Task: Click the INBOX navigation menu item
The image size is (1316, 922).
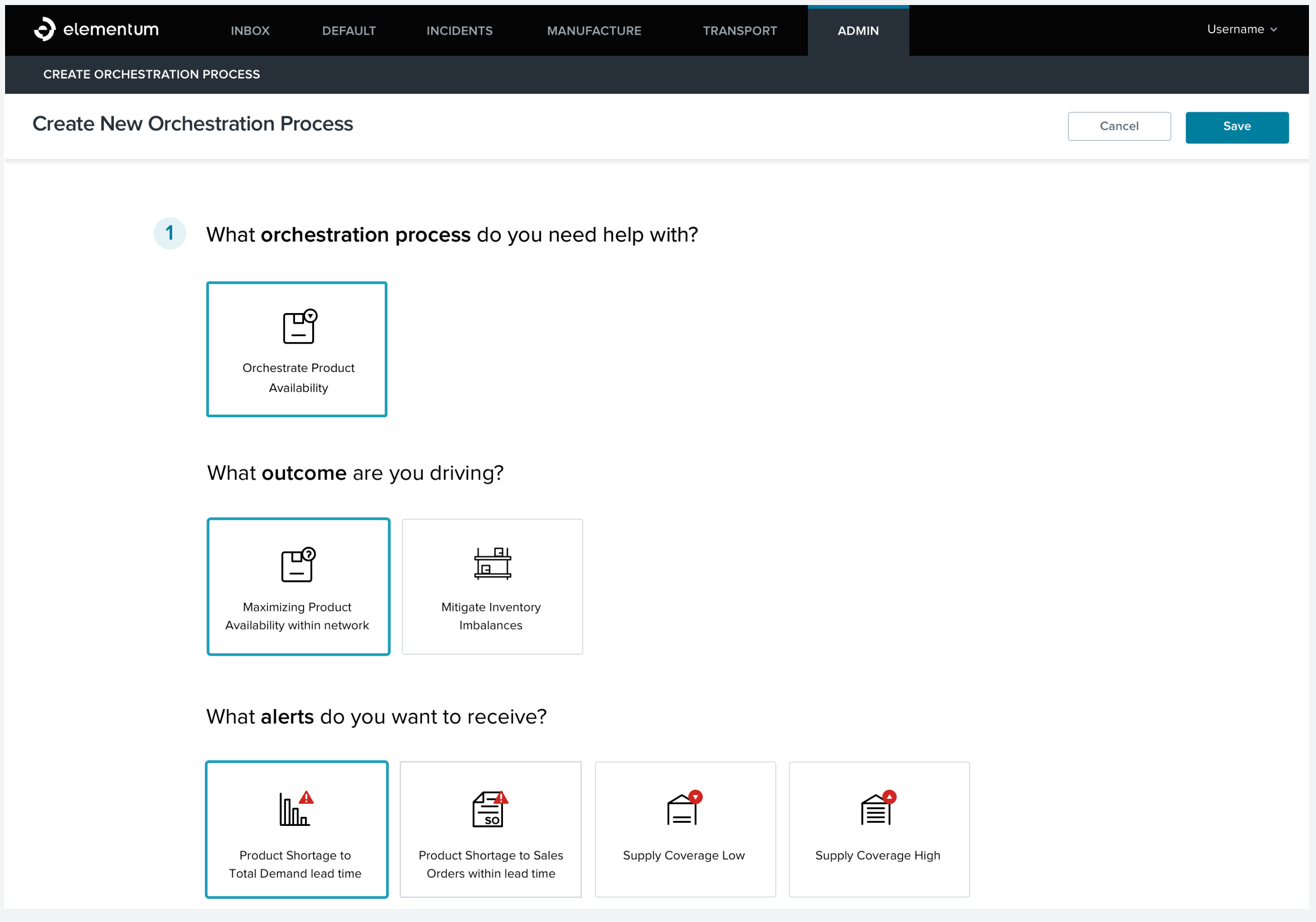Action: point(252,30)
